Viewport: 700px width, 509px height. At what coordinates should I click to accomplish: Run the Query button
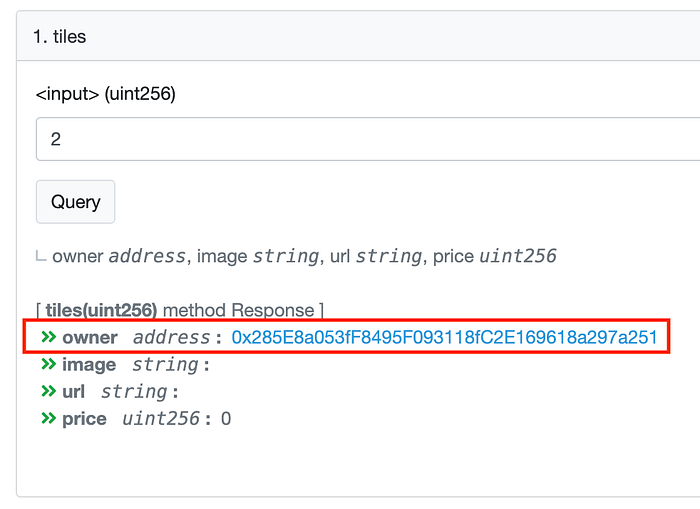[x=75, y=202]
